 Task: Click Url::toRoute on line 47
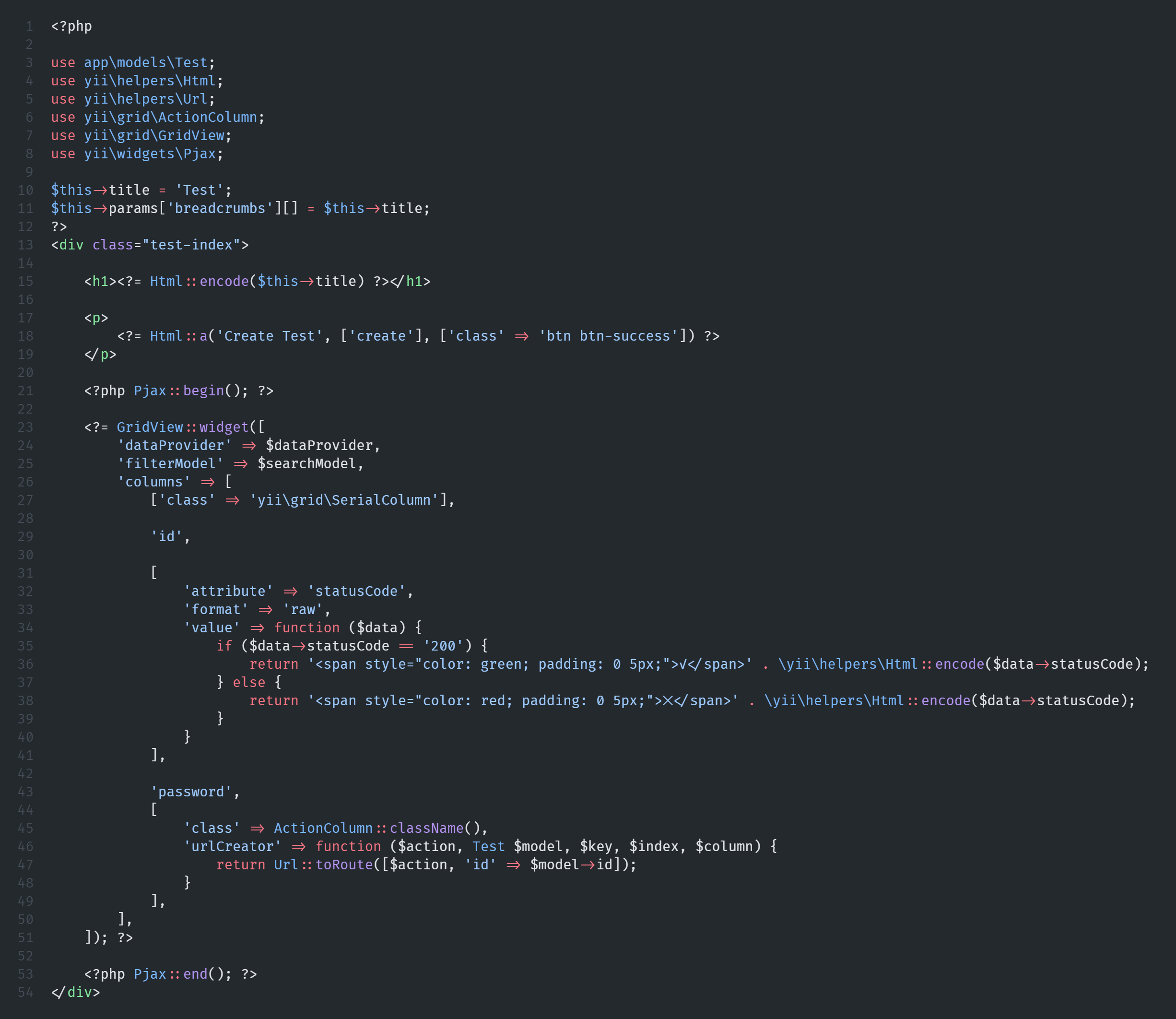322,865
